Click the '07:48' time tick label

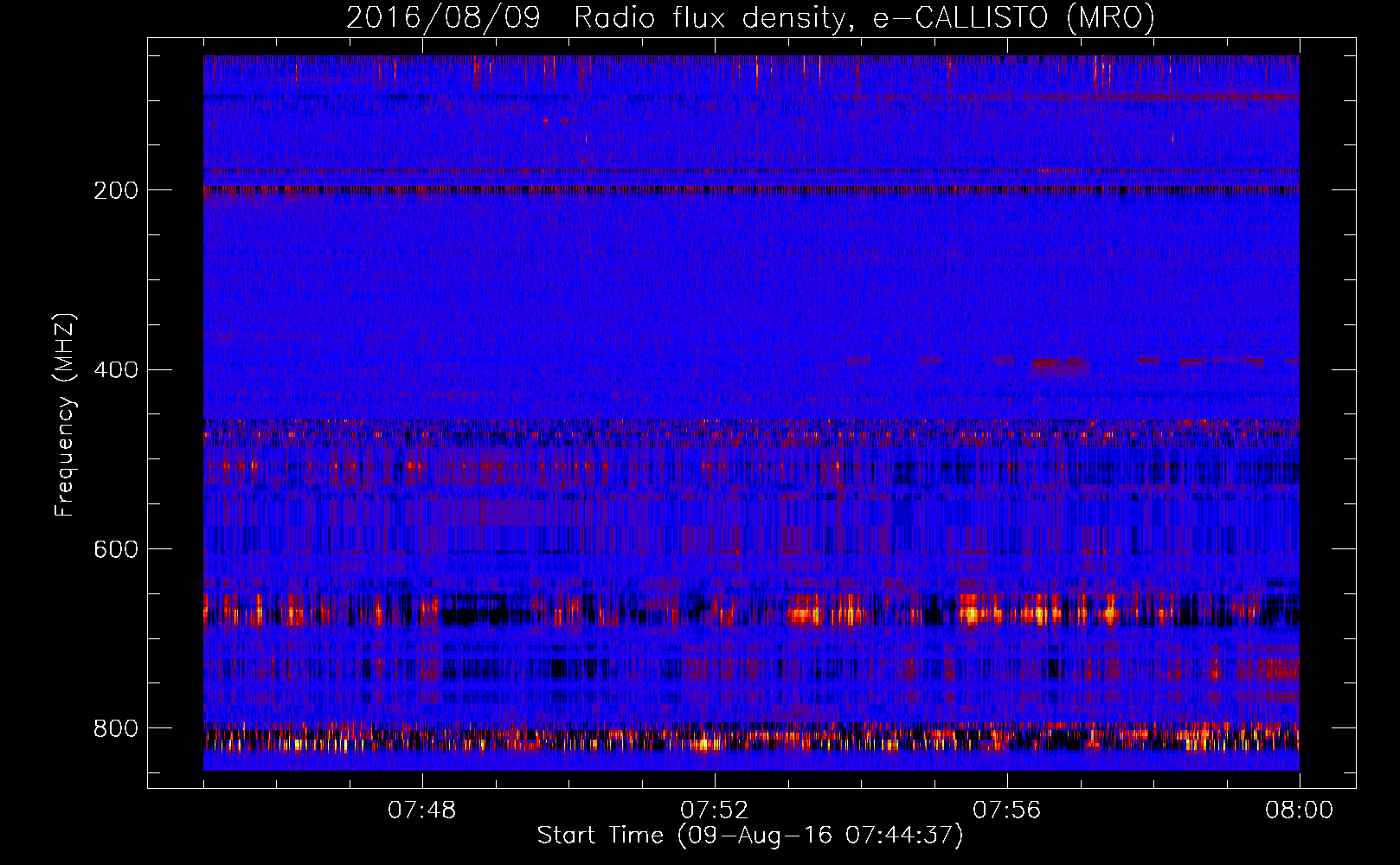point(422,811)
